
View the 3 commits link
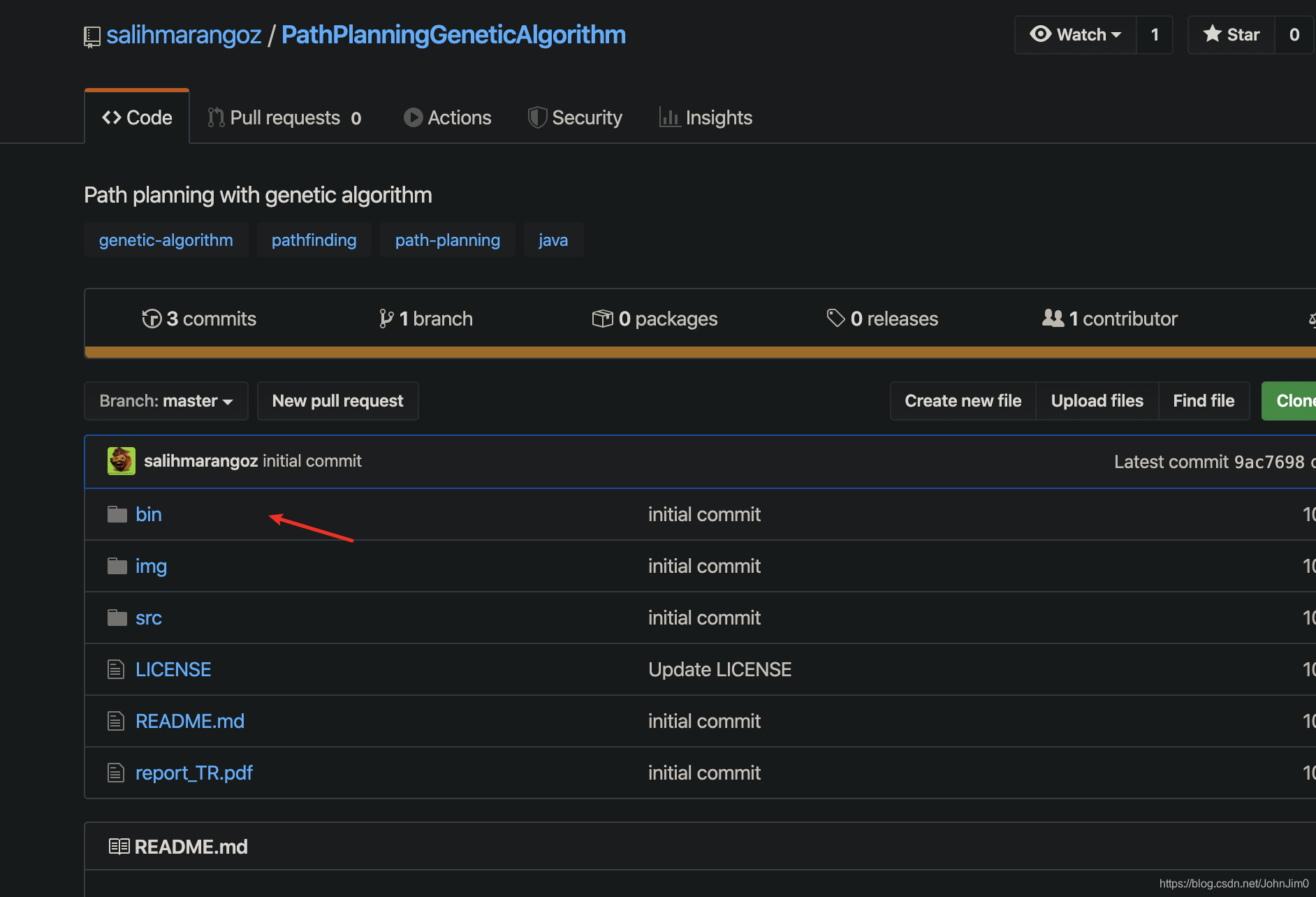pos(199,319)
